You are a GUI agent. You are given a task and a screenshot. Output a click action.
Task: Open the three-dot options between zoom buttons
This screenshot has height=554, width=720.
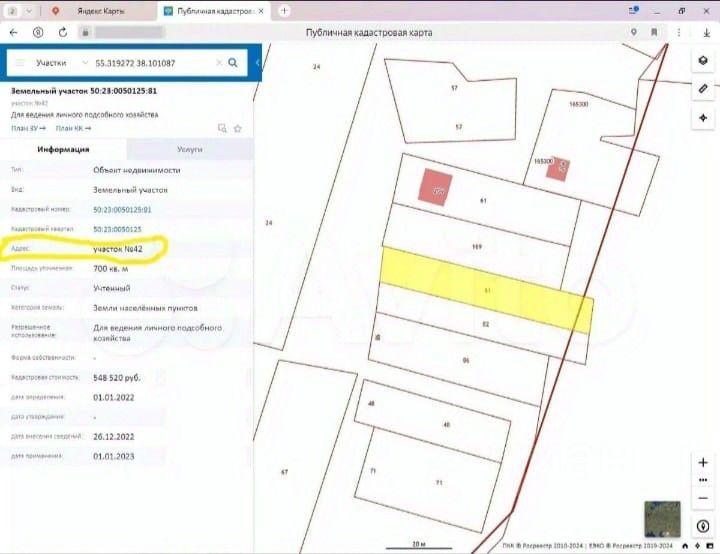point(703,480)
